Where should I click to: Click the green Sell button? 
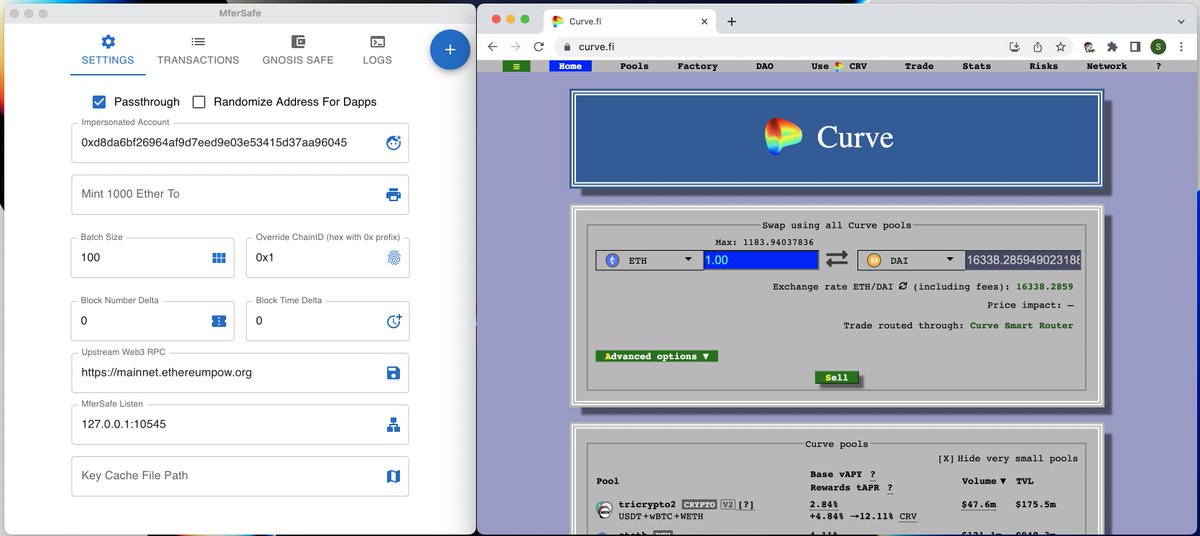(x=837, y=378)
